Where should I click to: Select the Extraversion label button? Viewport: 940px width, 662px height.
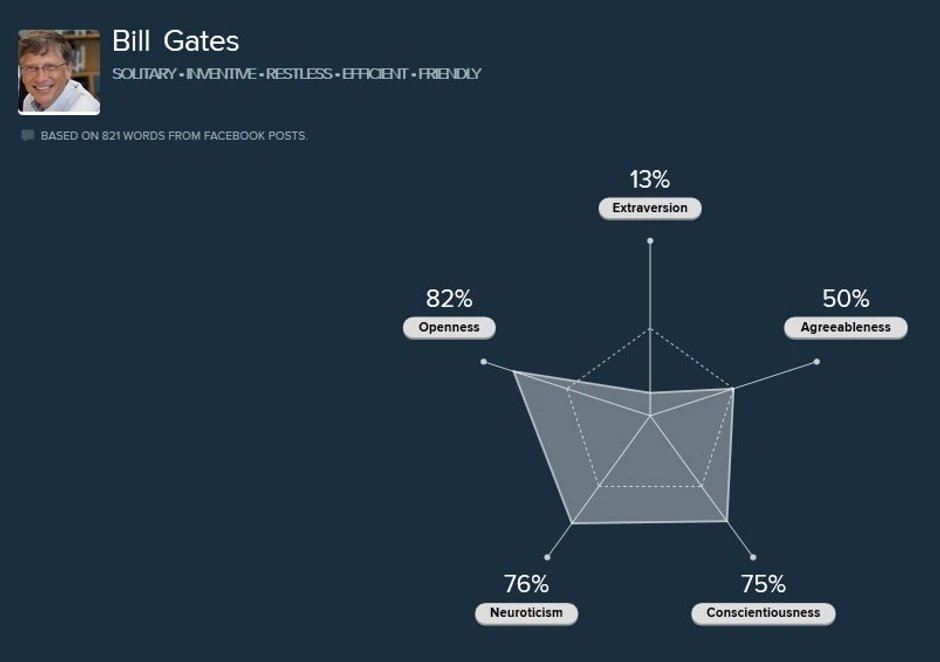(x=650, y=208)
